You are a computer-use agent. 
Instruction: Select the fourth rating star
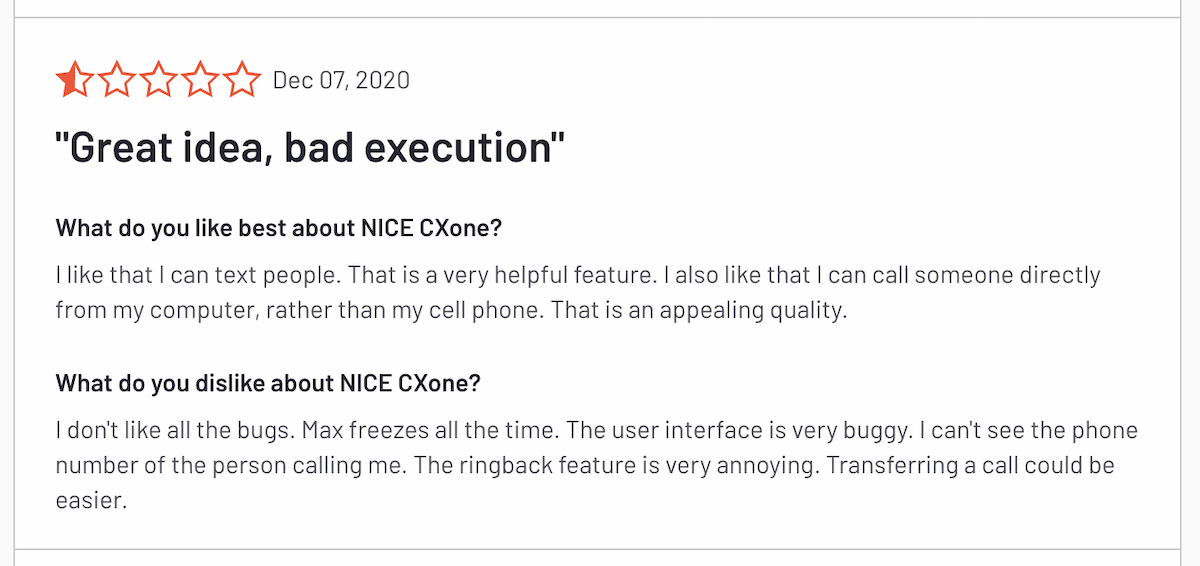pos(201,80)
